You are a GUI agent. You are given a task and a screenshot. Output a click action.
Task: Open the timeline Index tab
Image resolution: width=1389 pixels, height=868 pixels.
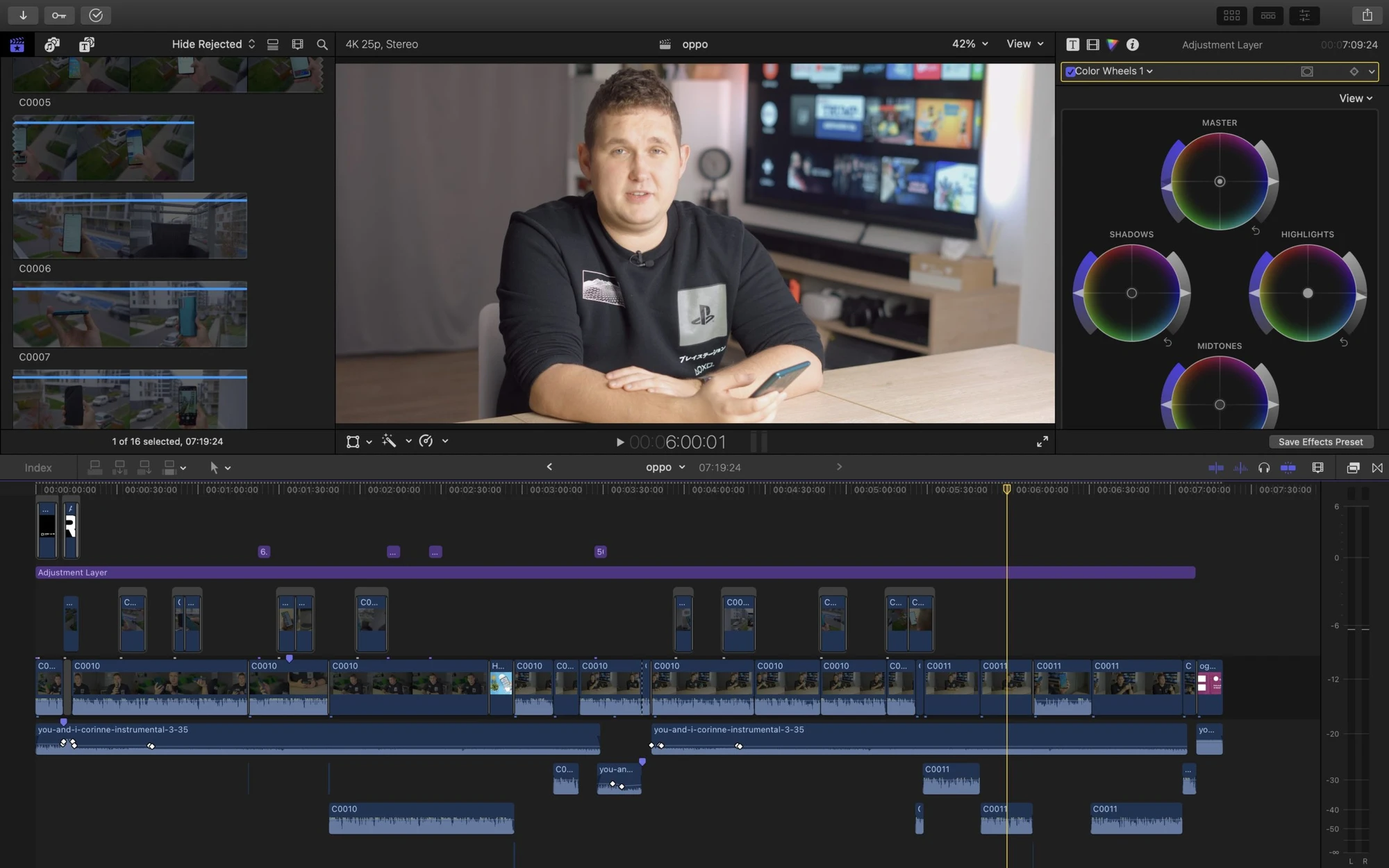tap(38, 468)
